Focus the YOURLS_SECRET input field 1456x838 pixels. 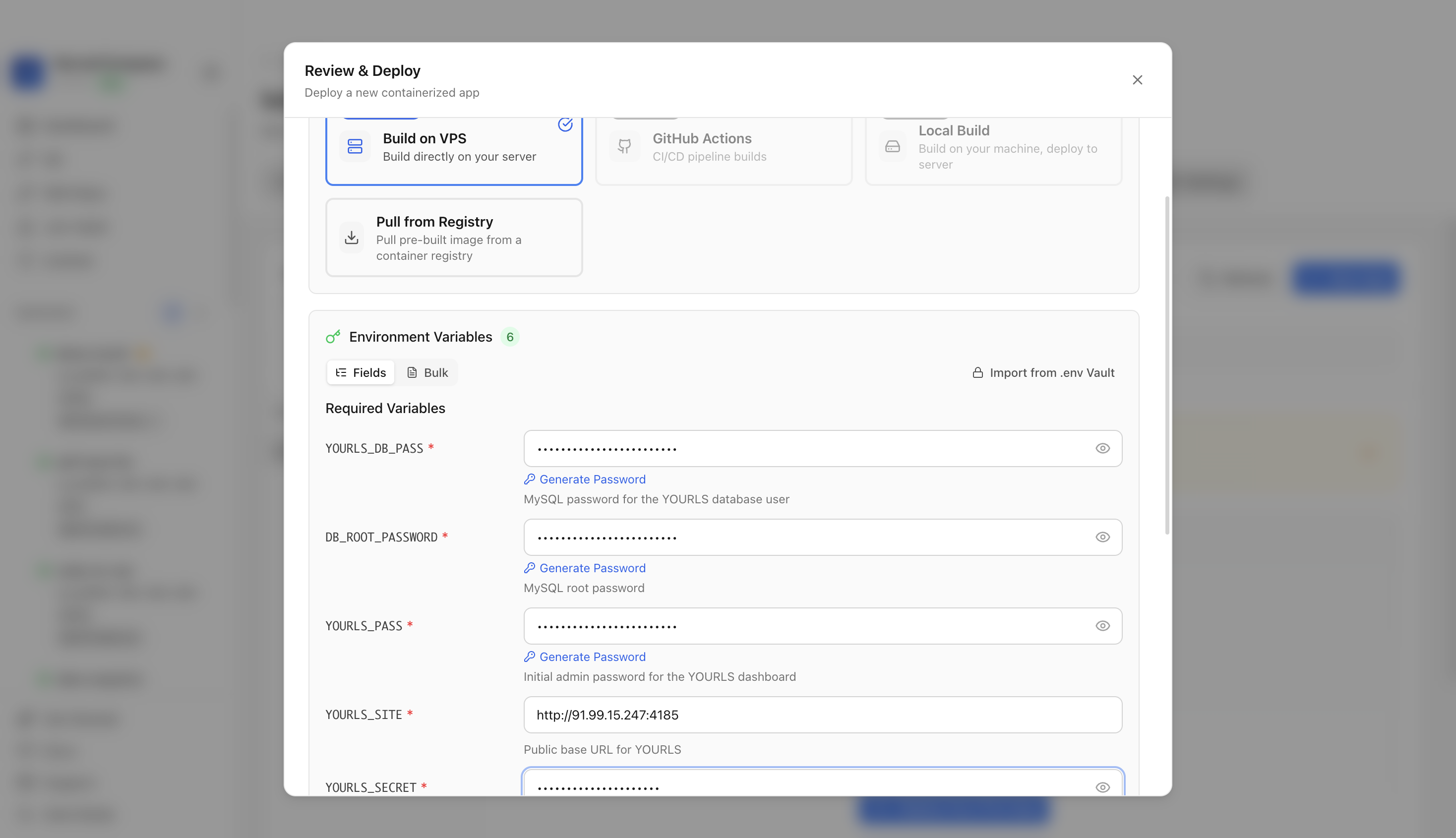tap(822, 783)
